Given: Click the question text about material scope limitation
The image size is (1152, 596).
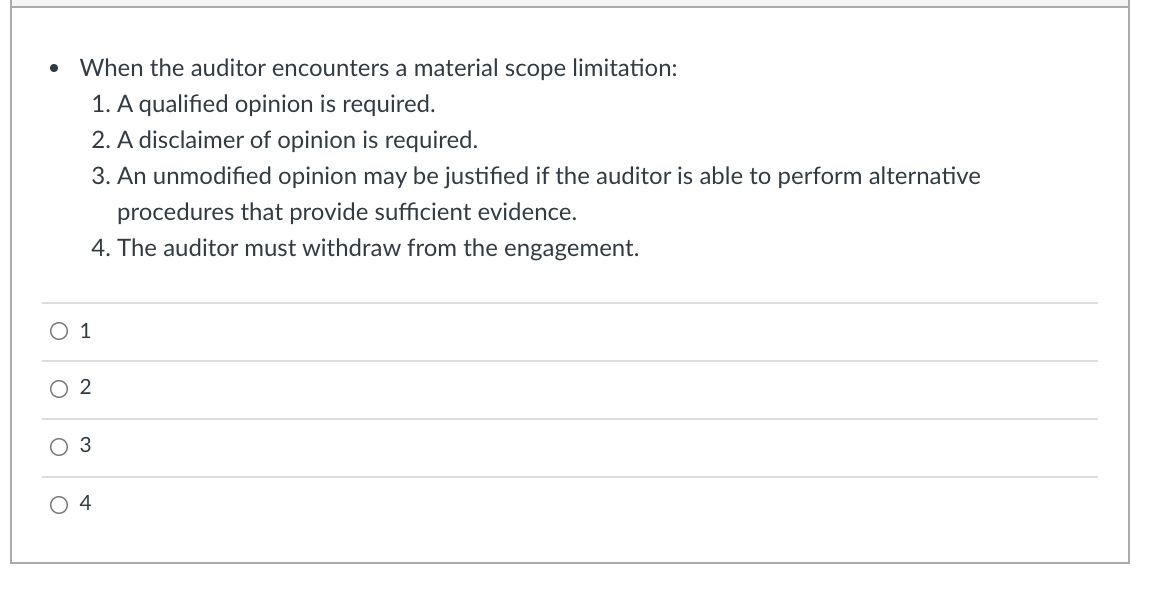Looking at the screenshot, I should 380,68.
